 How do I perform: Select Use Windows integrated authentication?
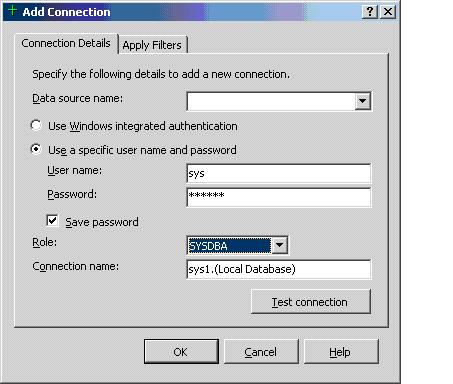tap(36, 125)
